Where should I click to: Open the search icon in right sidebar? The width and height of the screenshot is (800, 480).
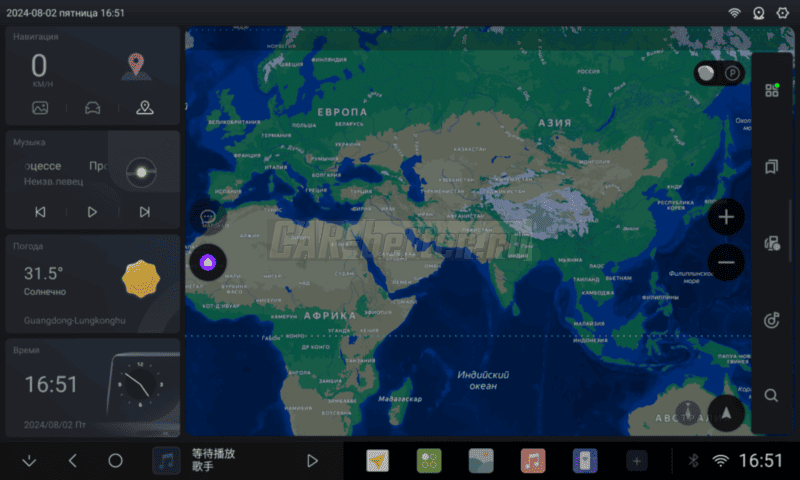(771, 395)
